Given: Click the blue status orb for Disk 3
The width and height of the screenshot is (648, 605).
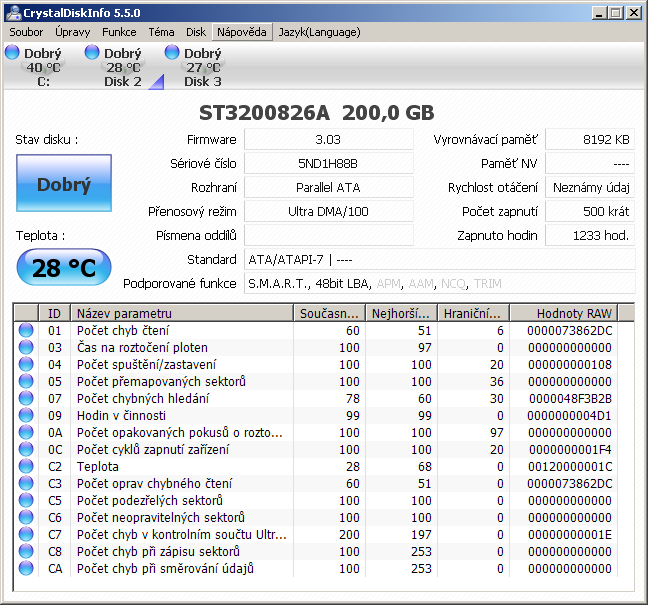Looking at the screenshot, I should pyautogui.click(x=172, y=52).
